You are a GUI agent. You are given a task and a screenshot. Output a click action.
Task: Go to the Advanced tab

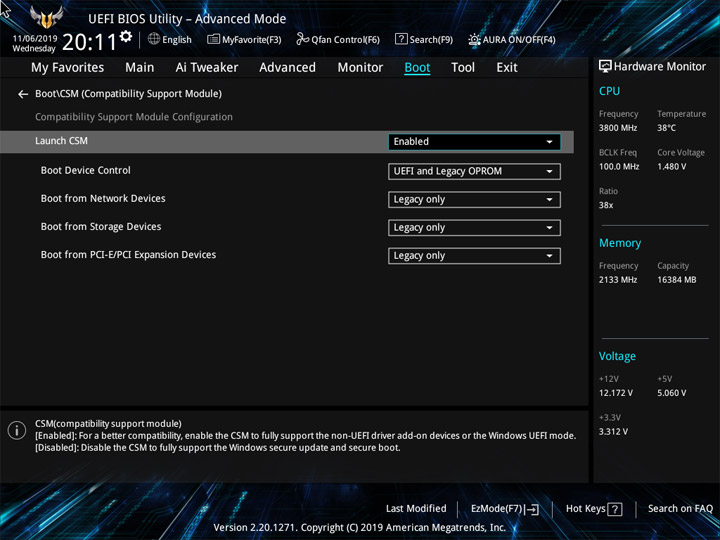[287, 68]
